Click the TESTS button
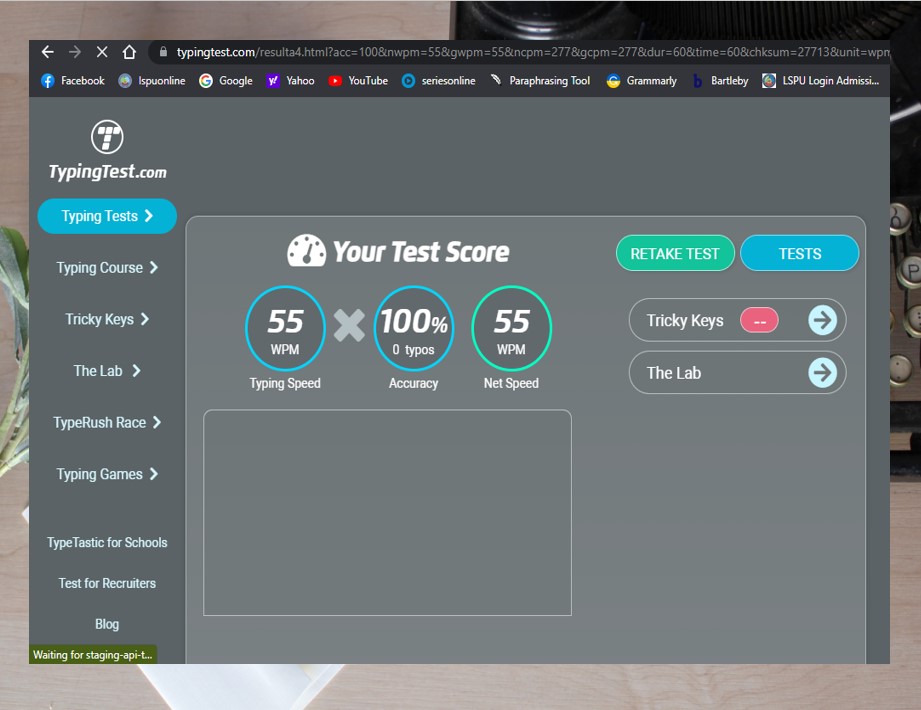 [x=799, y=254]
